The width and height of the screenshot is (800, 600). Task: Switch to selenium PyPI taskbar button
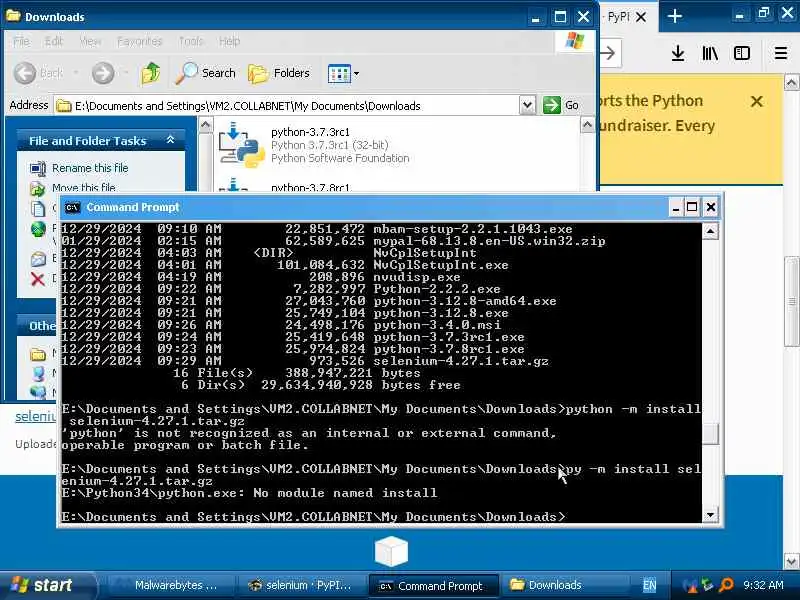(301, 585)
